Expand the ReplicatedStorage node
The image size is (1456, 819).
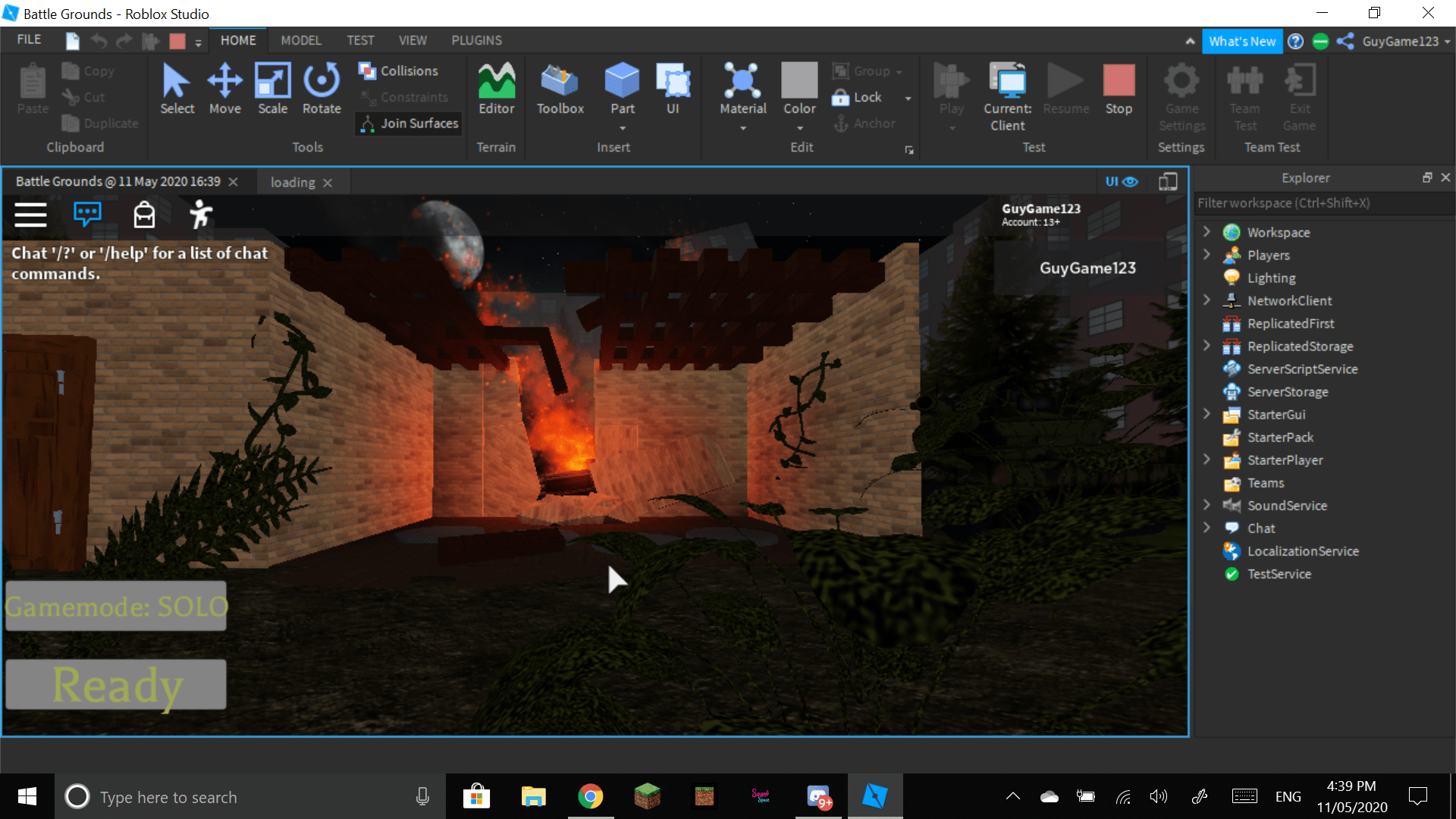coord(1207,345)
